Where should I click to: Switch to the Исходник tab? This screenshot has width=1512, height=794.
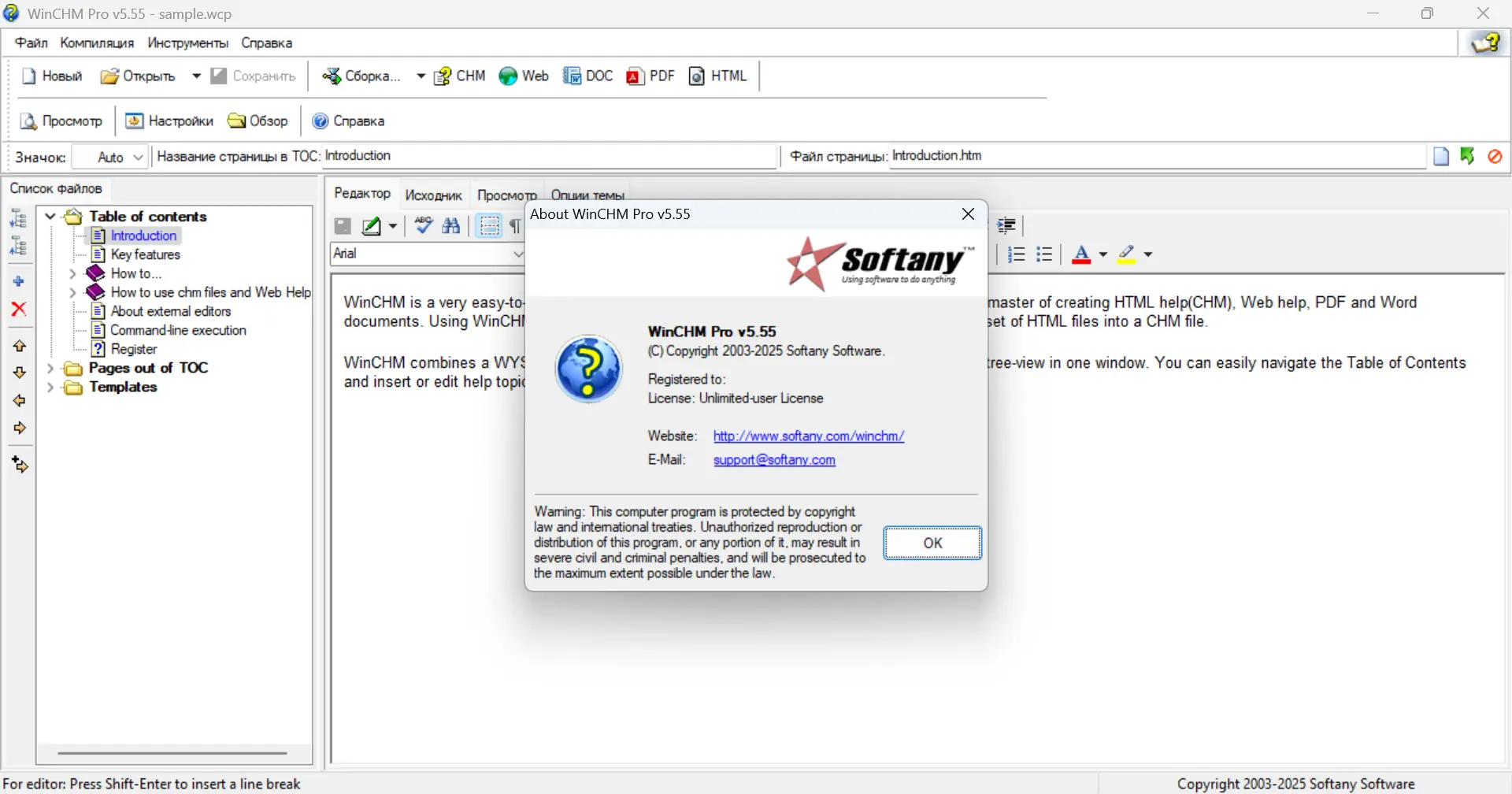pos(434,195)
